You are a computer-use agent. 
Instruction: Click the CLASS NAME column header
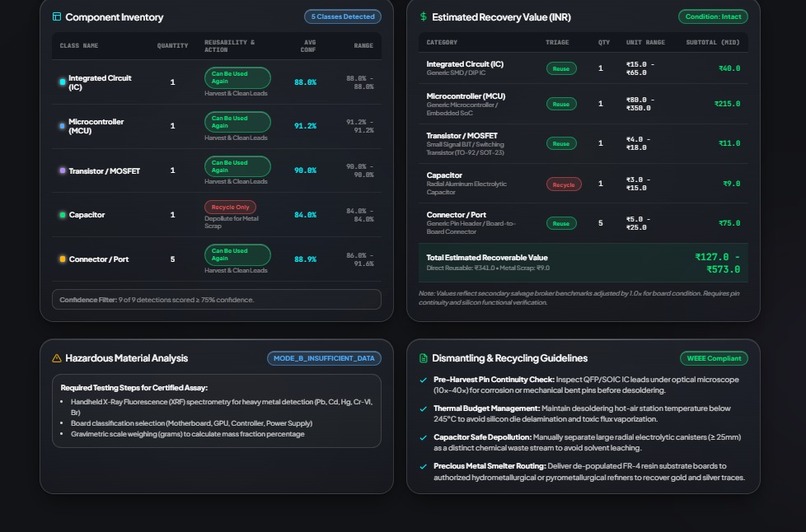[x=79, y=46]
